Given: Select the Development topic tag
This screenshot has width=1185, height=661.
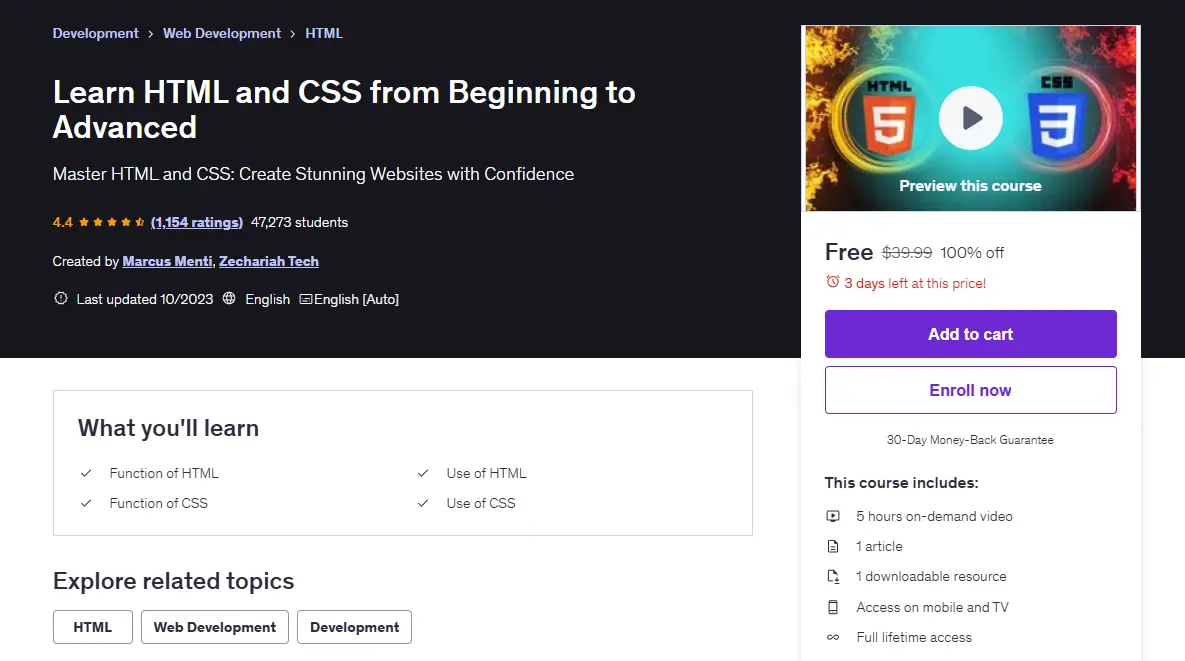Looking at the screenshot, I should pyautogui.click(x=354, y=627).
